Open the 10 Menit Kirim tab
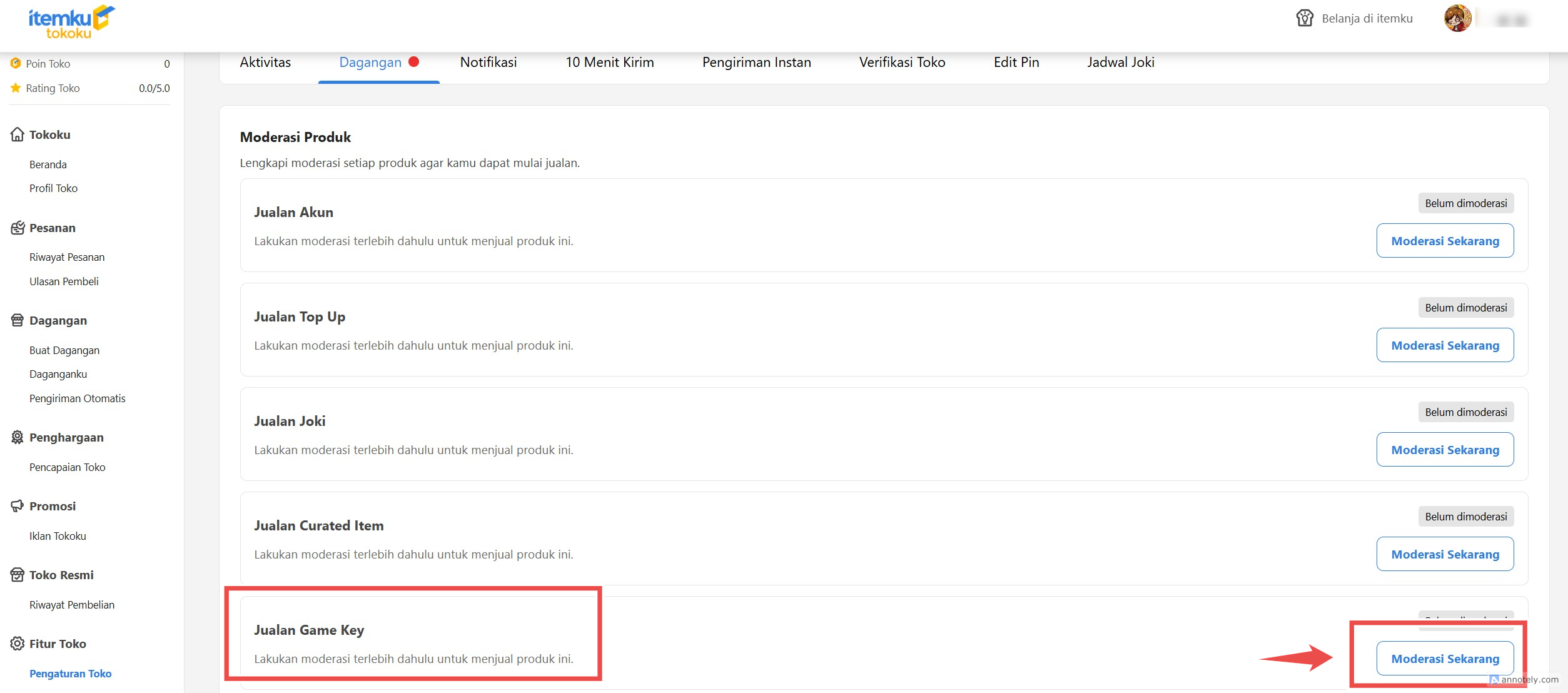This screenshot has width=1568, height=693. tap(609, 63)
